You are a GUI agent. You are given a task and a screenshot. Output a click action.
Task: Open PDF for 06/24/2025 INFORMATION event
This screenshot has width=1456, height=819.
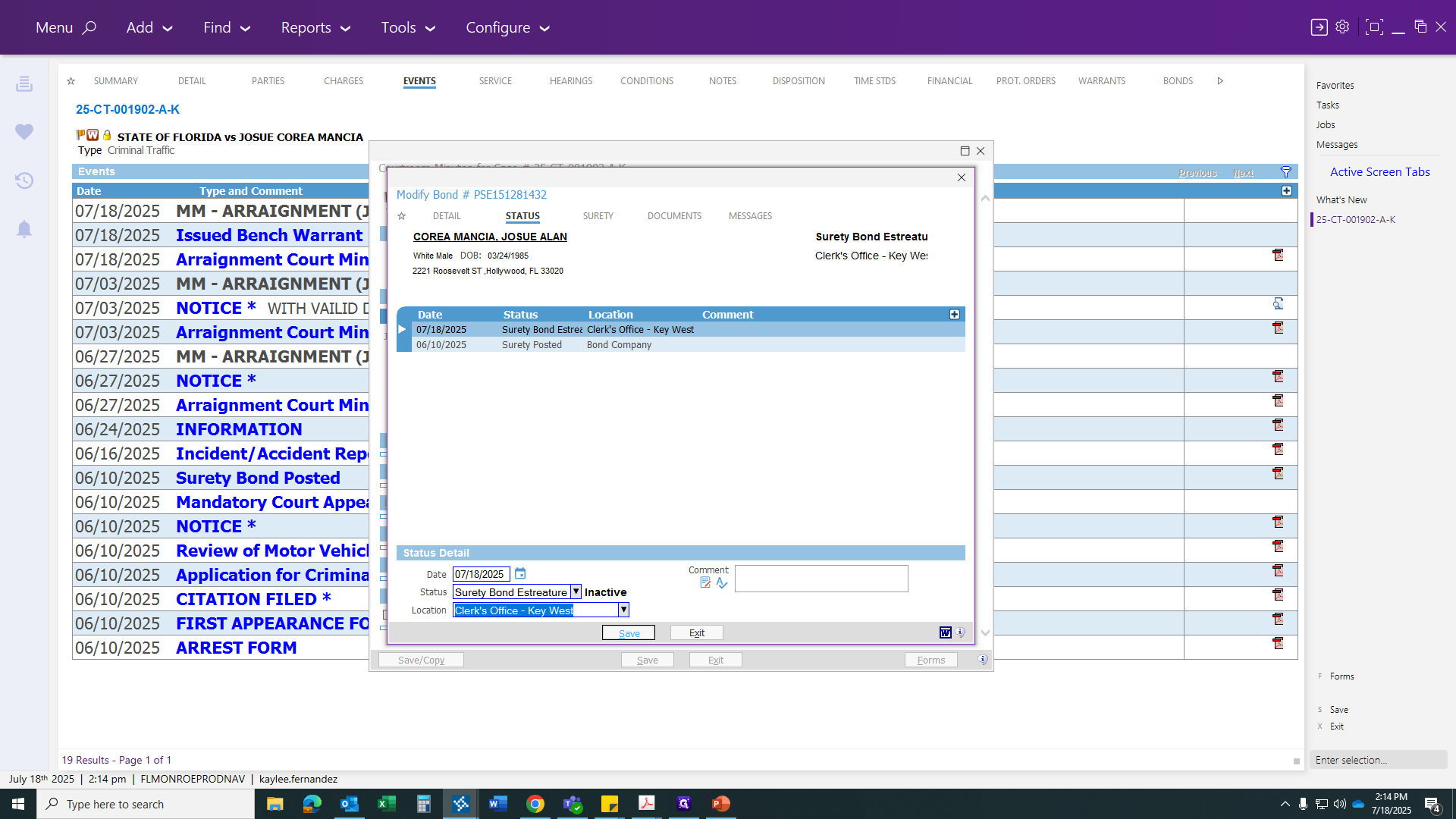(x=1278, y=425)
